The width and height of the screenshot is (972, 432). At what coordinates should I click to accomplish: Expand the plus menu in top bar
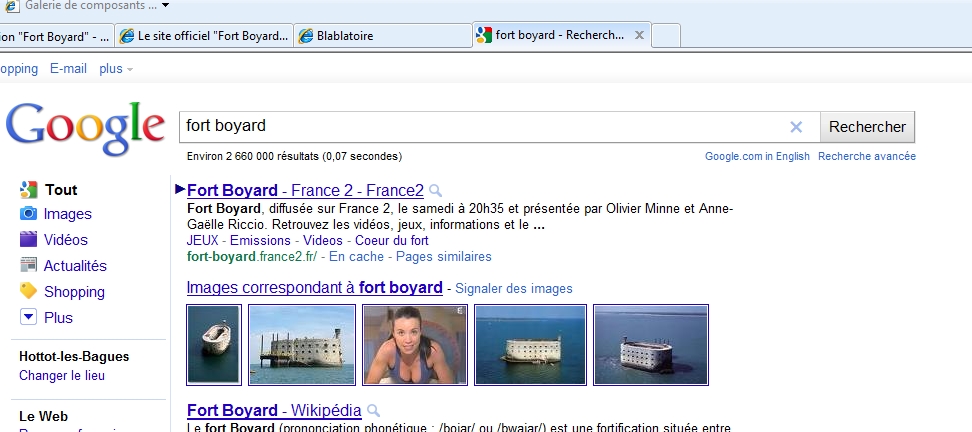pos(116,69)
